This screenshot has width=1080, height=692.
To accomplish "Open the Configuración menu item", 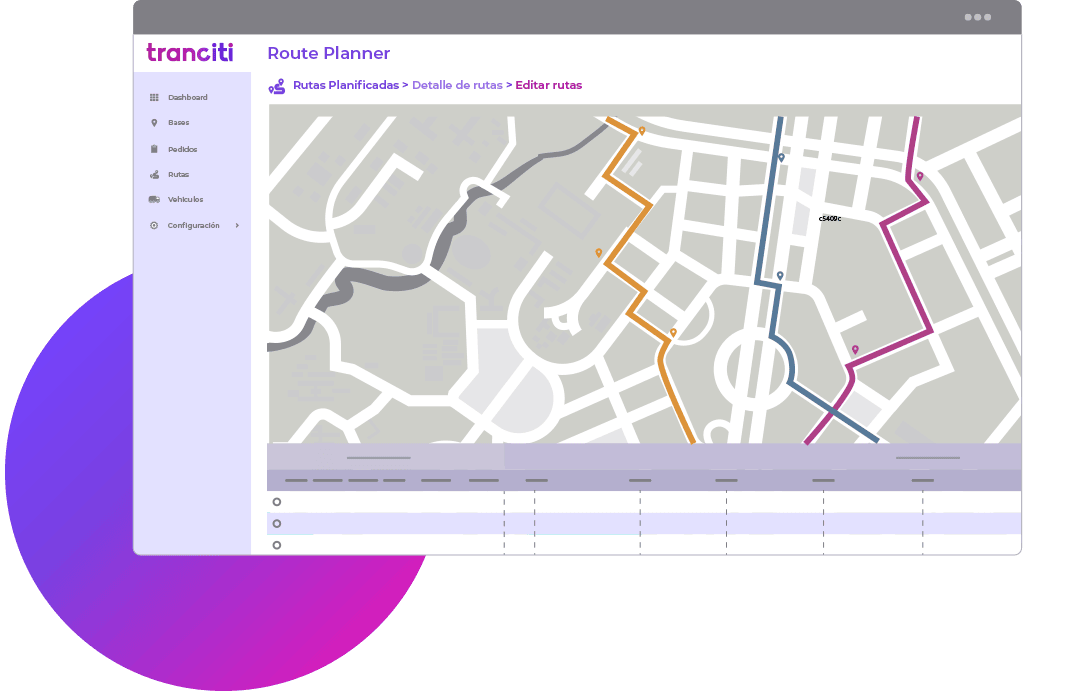I will [x=194, y=226].
